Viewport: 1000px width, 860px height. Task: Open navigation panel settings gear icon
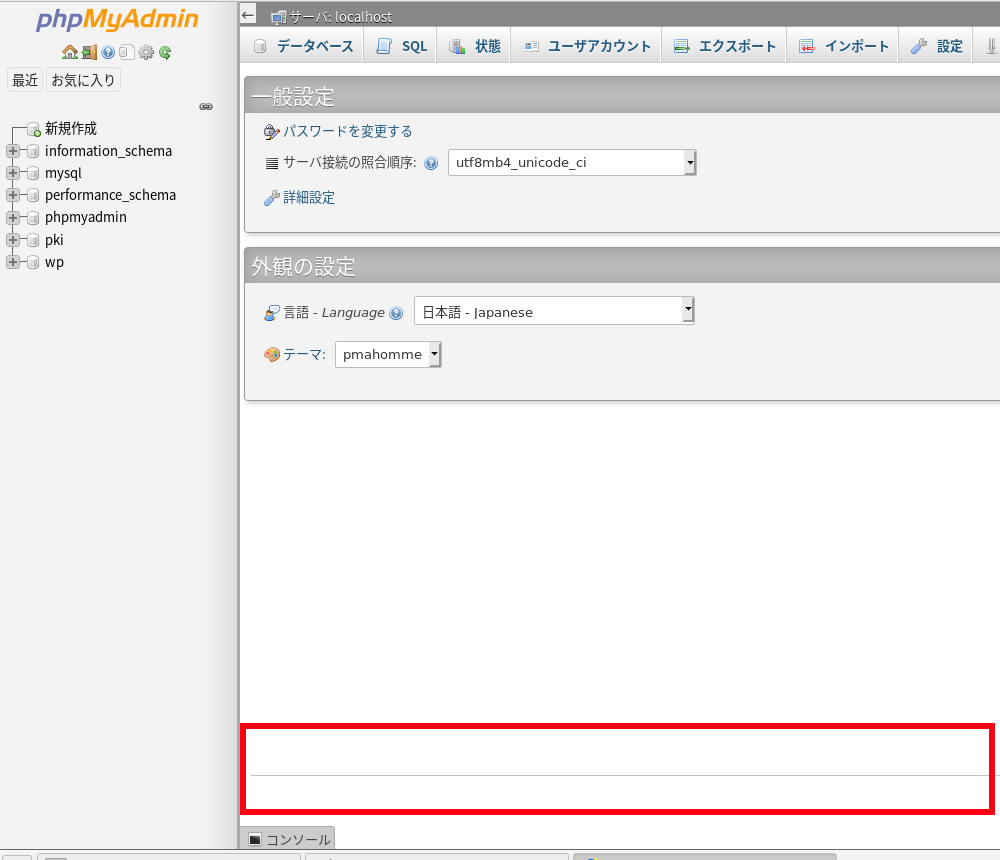pos(146,52)
